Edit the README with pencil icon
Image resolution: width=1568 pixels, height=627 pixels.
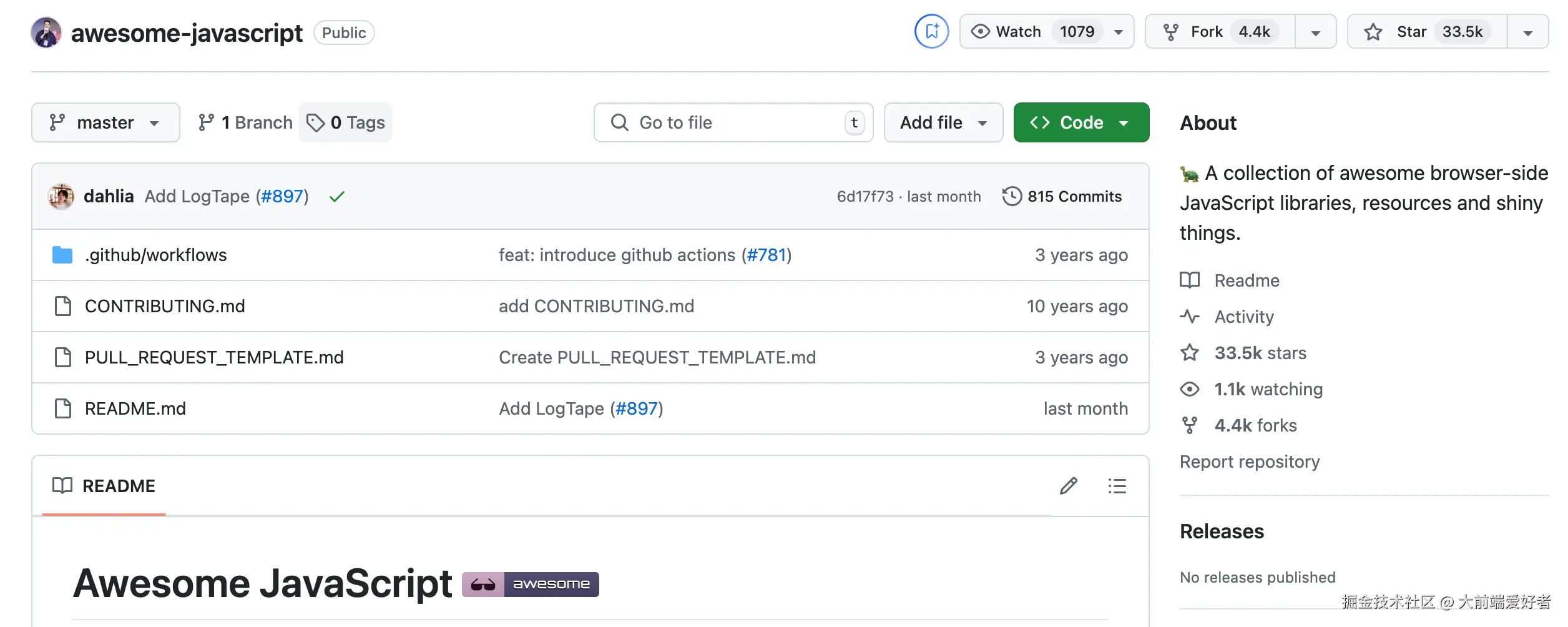(1069, 486)
